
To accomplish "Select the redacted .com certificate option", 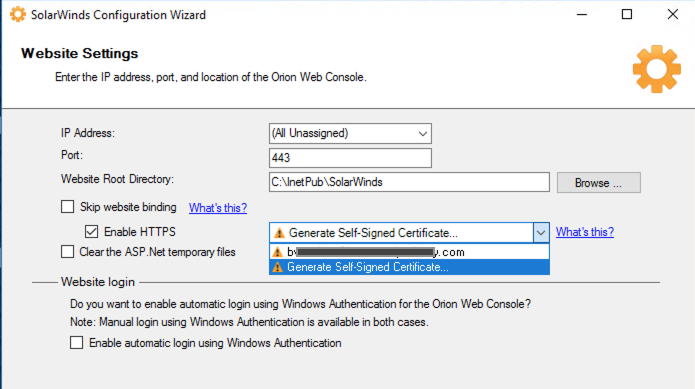I will tap(409, 252).
